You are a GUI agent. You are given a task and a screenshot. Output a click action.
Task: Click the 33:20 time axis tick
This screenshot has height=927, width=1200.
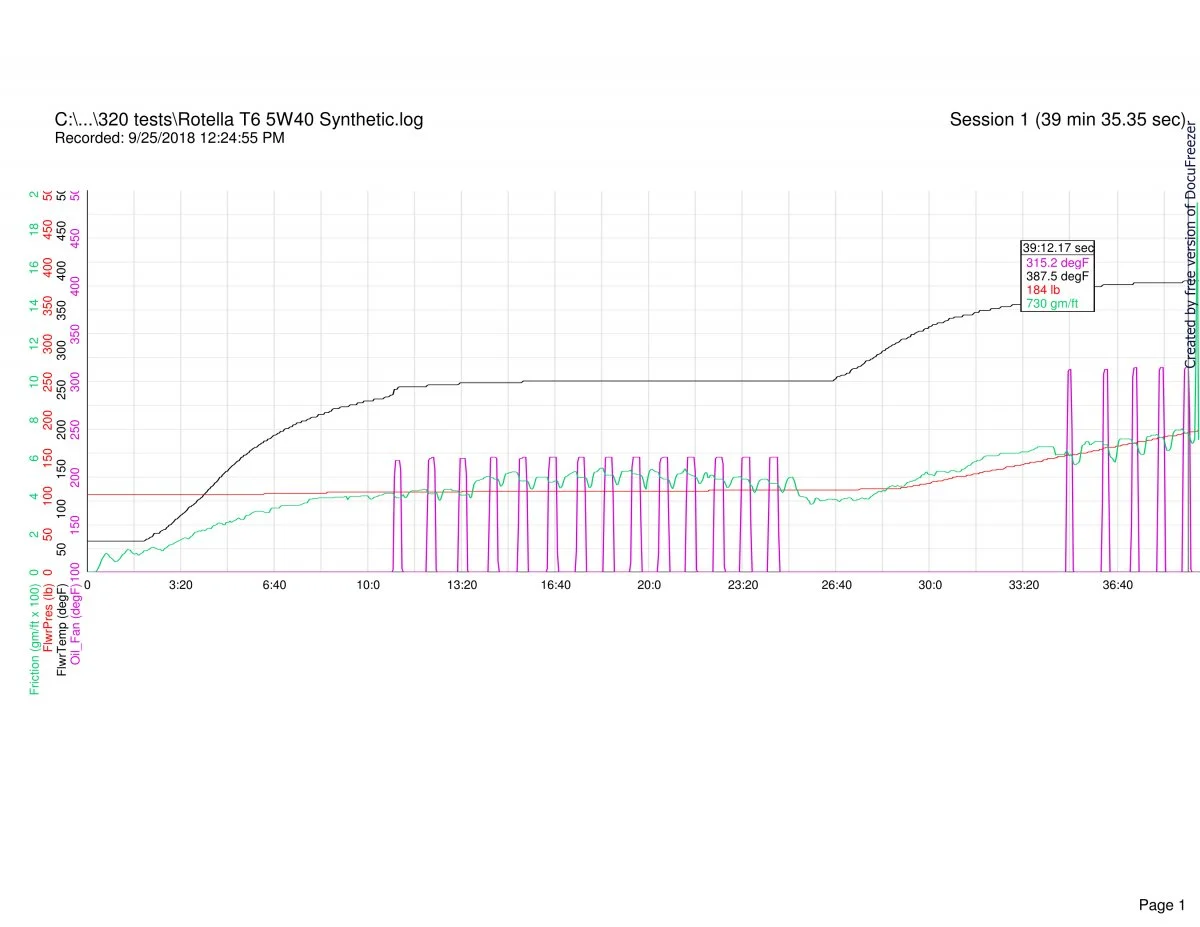pyautogui.click(x=1023, y=584)
